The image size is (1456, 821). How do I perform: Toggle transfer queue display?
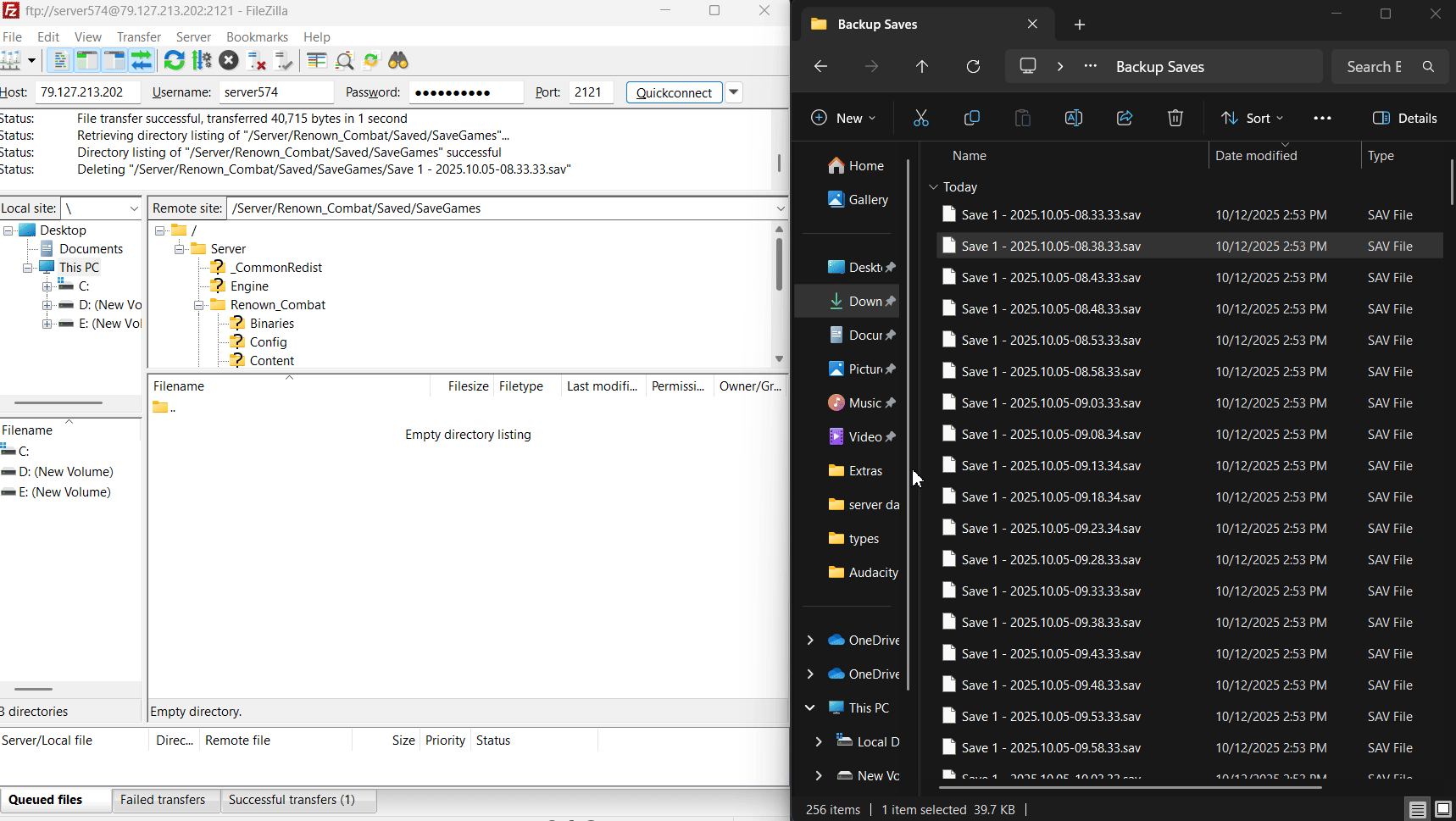(142, 61)
